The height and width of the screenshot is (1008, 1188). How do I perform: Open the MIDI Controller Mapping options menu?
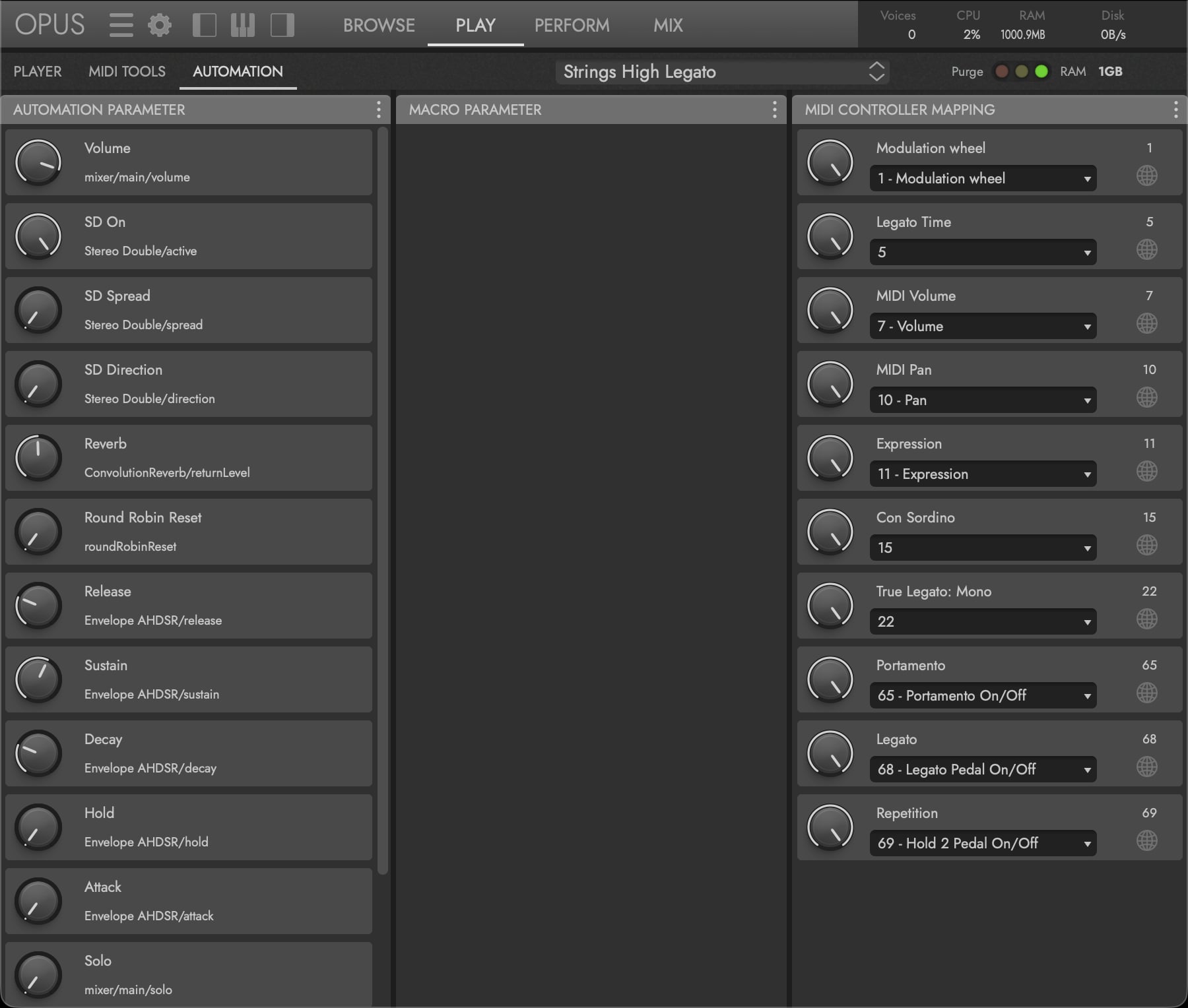pos(1176,110)
